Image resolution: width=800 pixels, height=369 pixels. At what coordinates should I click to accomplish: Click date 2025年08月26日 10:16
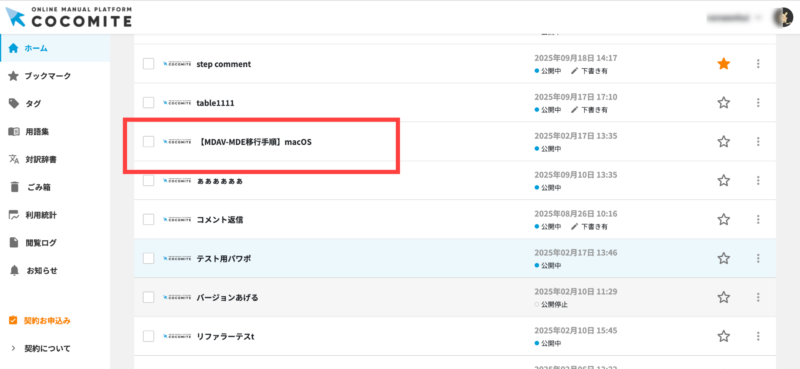[x=576, y=213]
